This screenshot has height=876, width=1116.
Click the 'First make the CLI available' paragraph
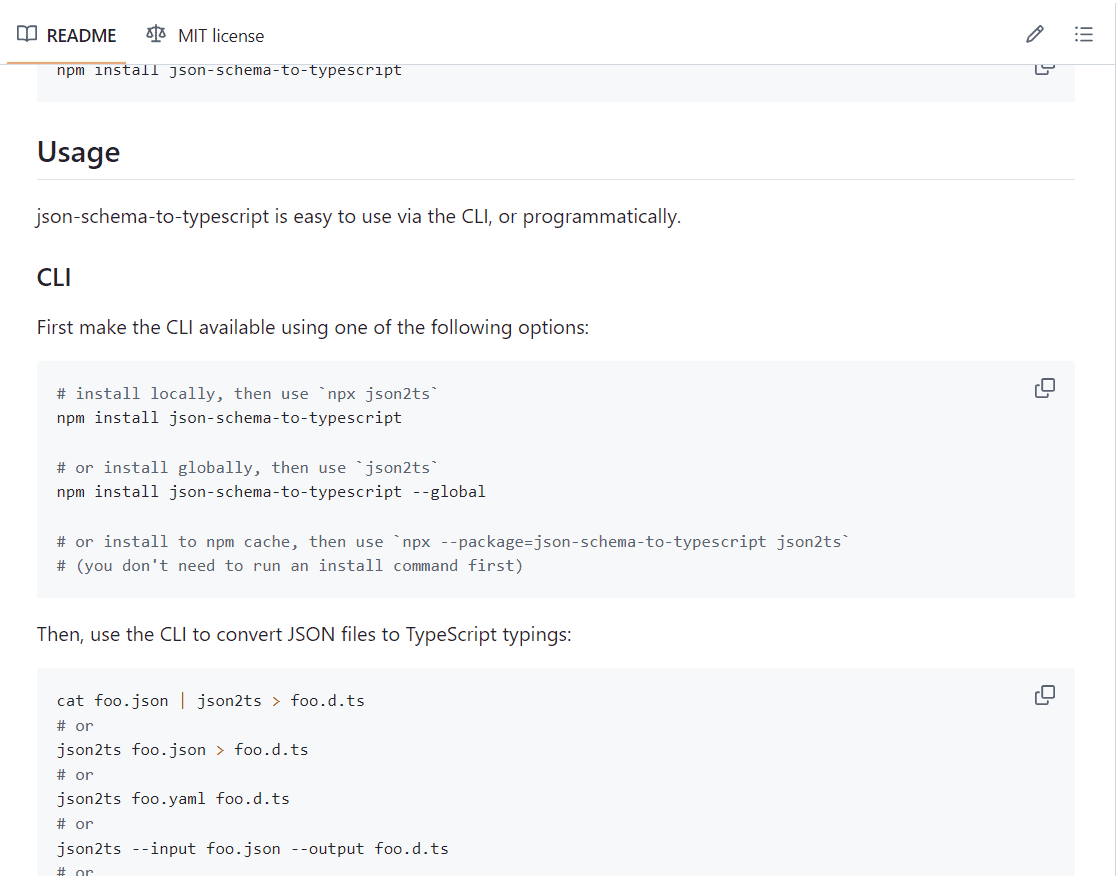[x=312, y=327]
